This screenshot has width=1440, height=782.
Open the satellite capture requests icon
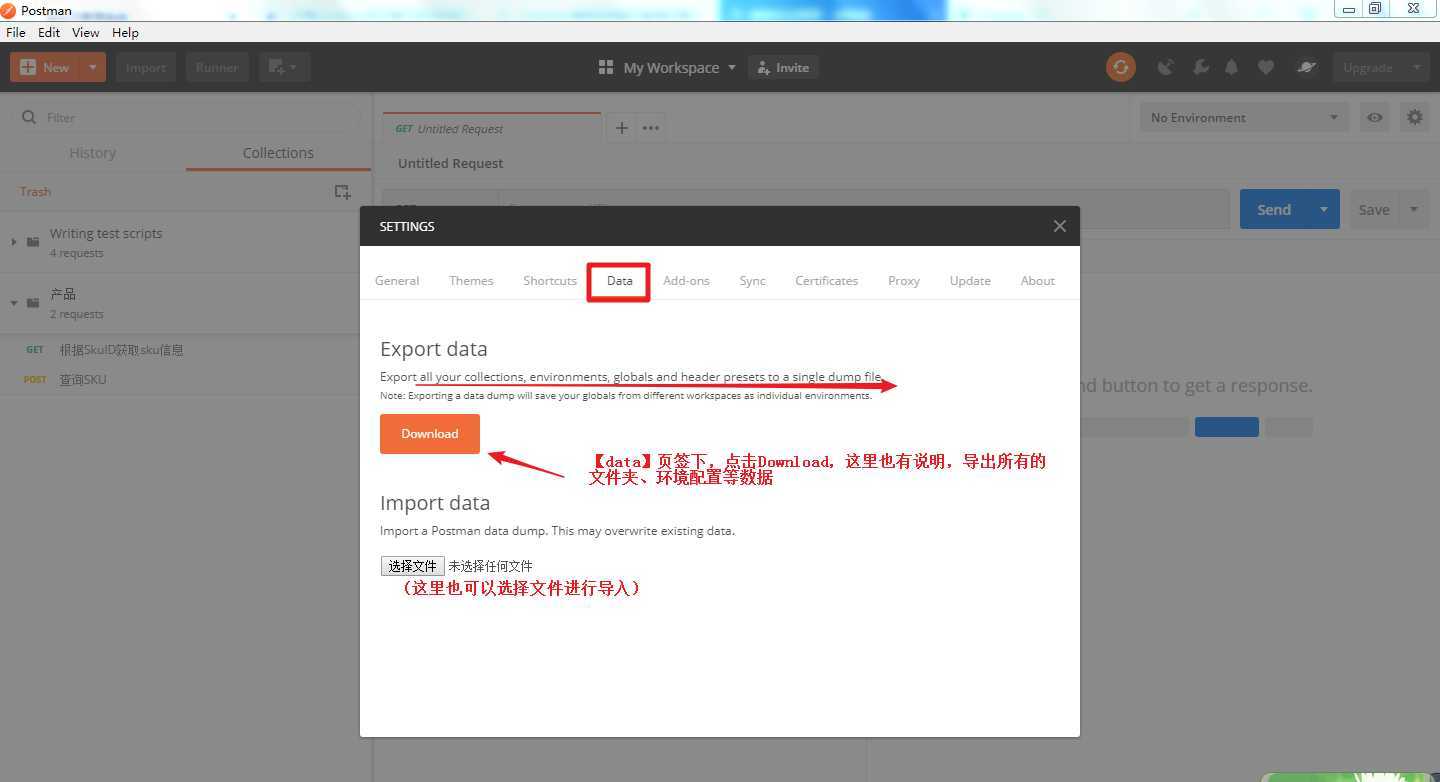click(1165, 67)
